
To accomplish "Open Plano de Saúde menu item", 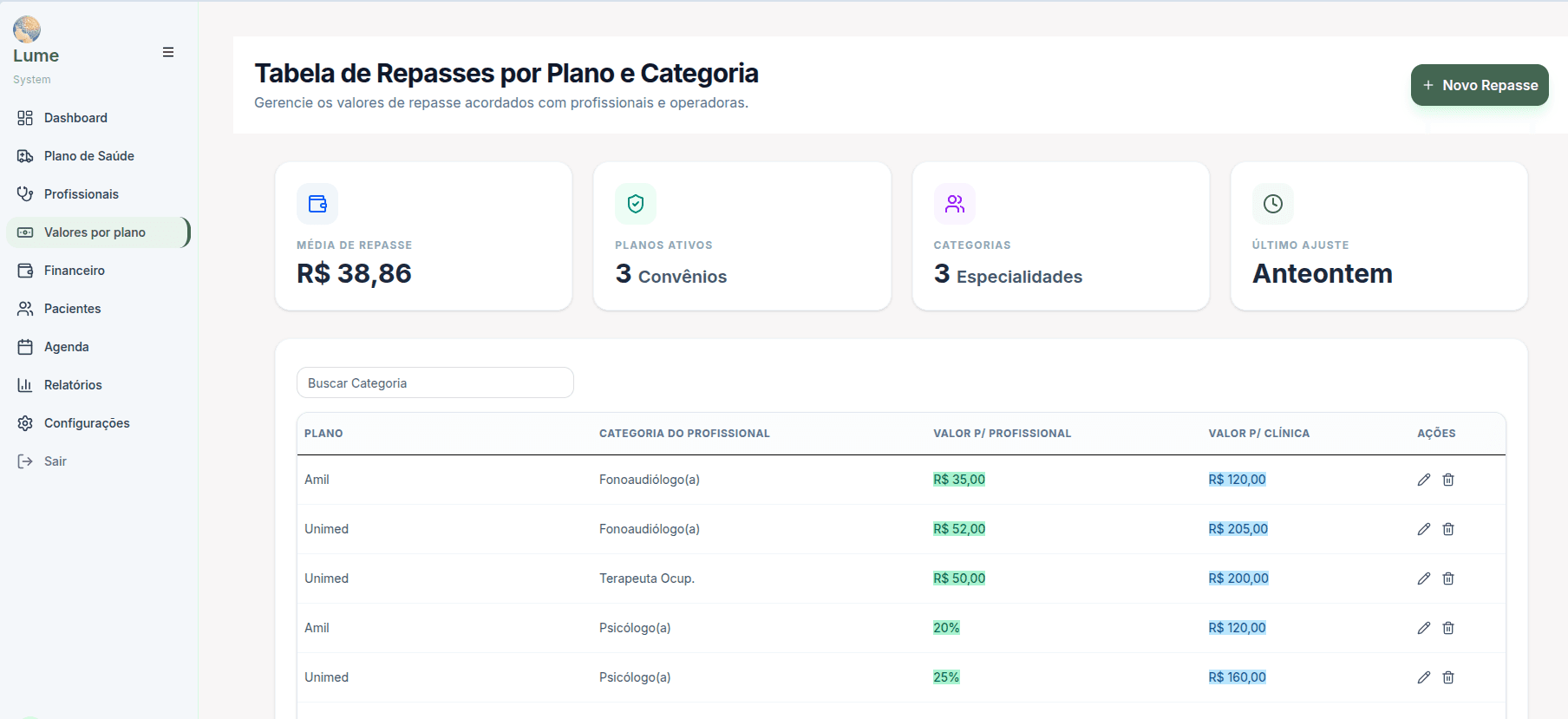I will [98, 156].
